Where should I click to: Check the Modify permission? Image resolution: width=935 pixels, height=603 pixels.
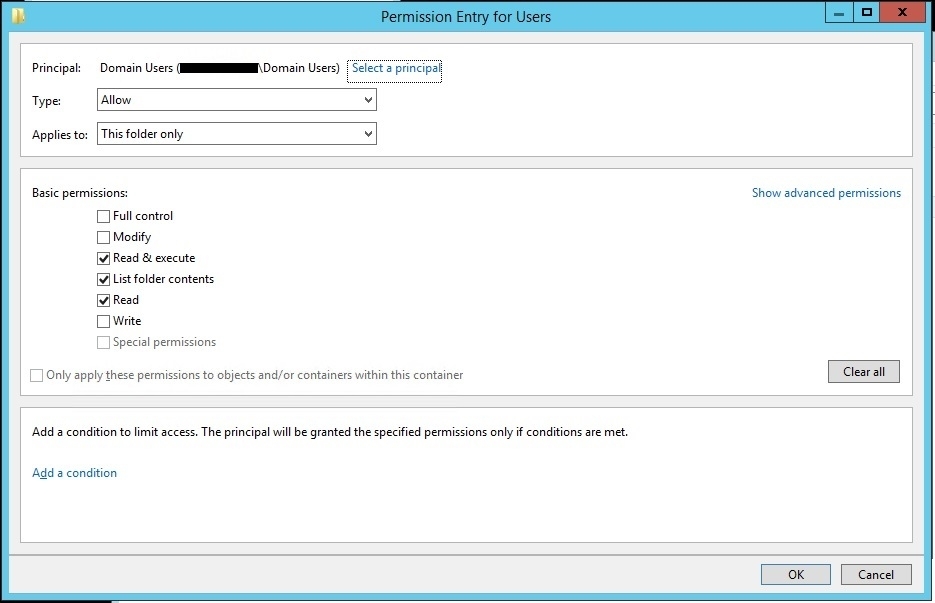[x=103, y=237]
